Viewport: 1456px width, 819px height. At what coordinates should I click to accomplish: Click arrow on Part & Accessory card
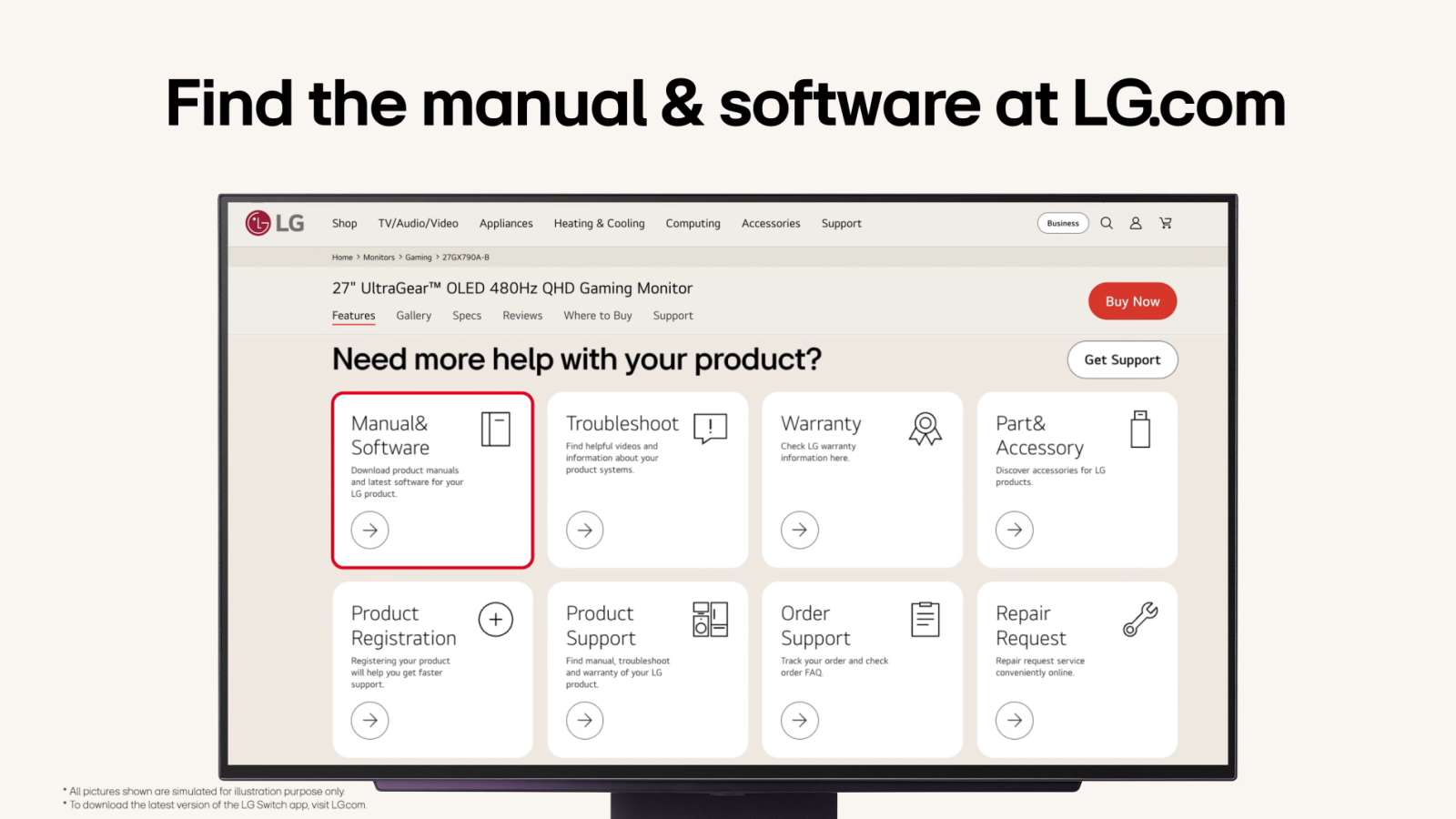click(1015, 531)
